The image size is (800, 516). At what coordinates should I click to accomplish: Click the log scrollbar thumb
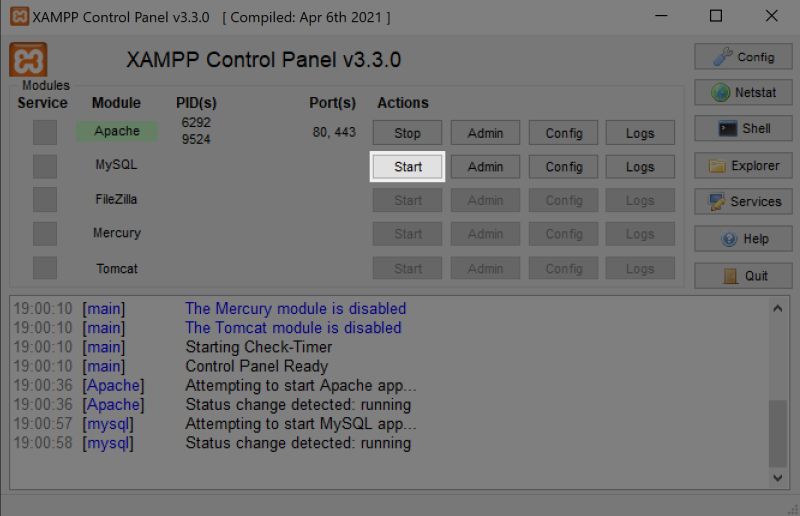778,434
